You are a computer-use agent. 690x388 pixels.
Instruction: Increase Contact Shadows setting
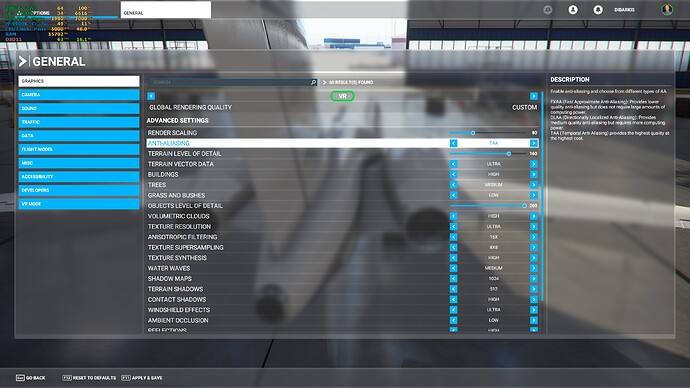534,299
